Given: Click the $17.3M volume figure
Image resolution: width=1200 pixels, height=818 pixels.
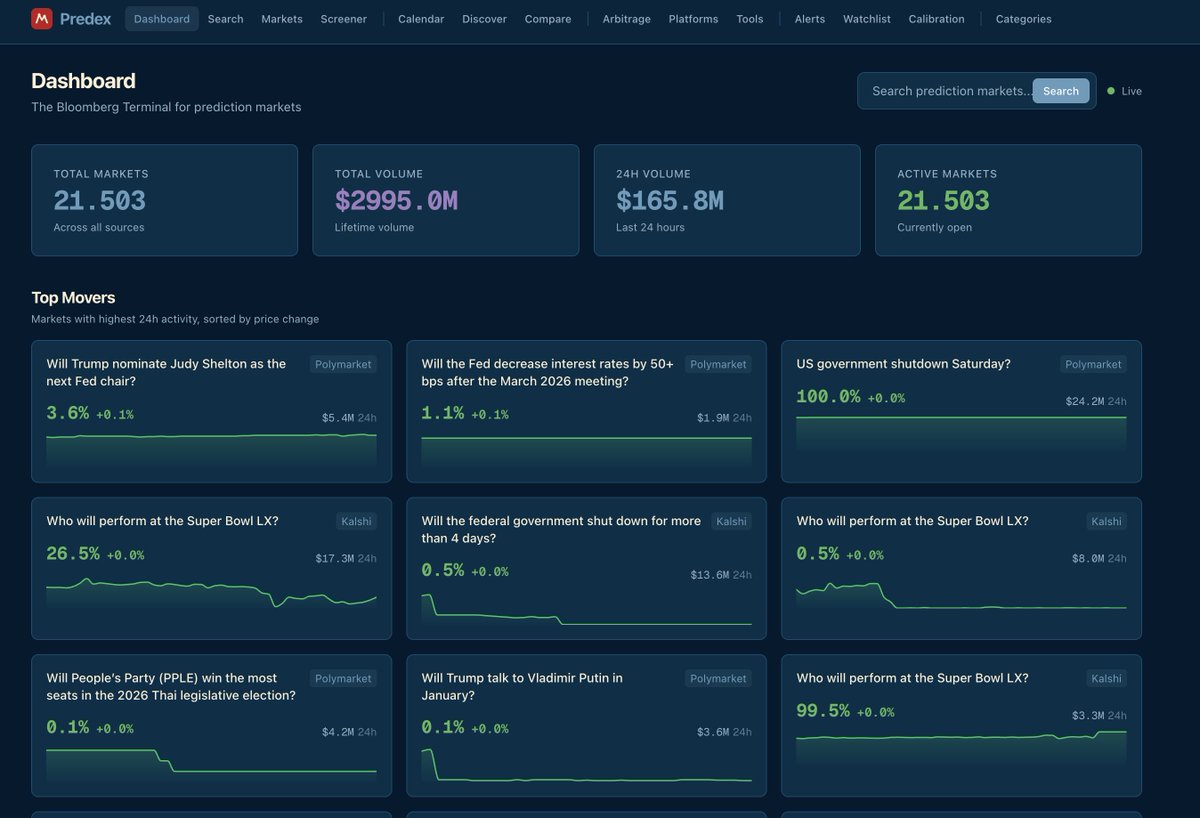Looking at the screenshot, I should click(x=334, y=559).
